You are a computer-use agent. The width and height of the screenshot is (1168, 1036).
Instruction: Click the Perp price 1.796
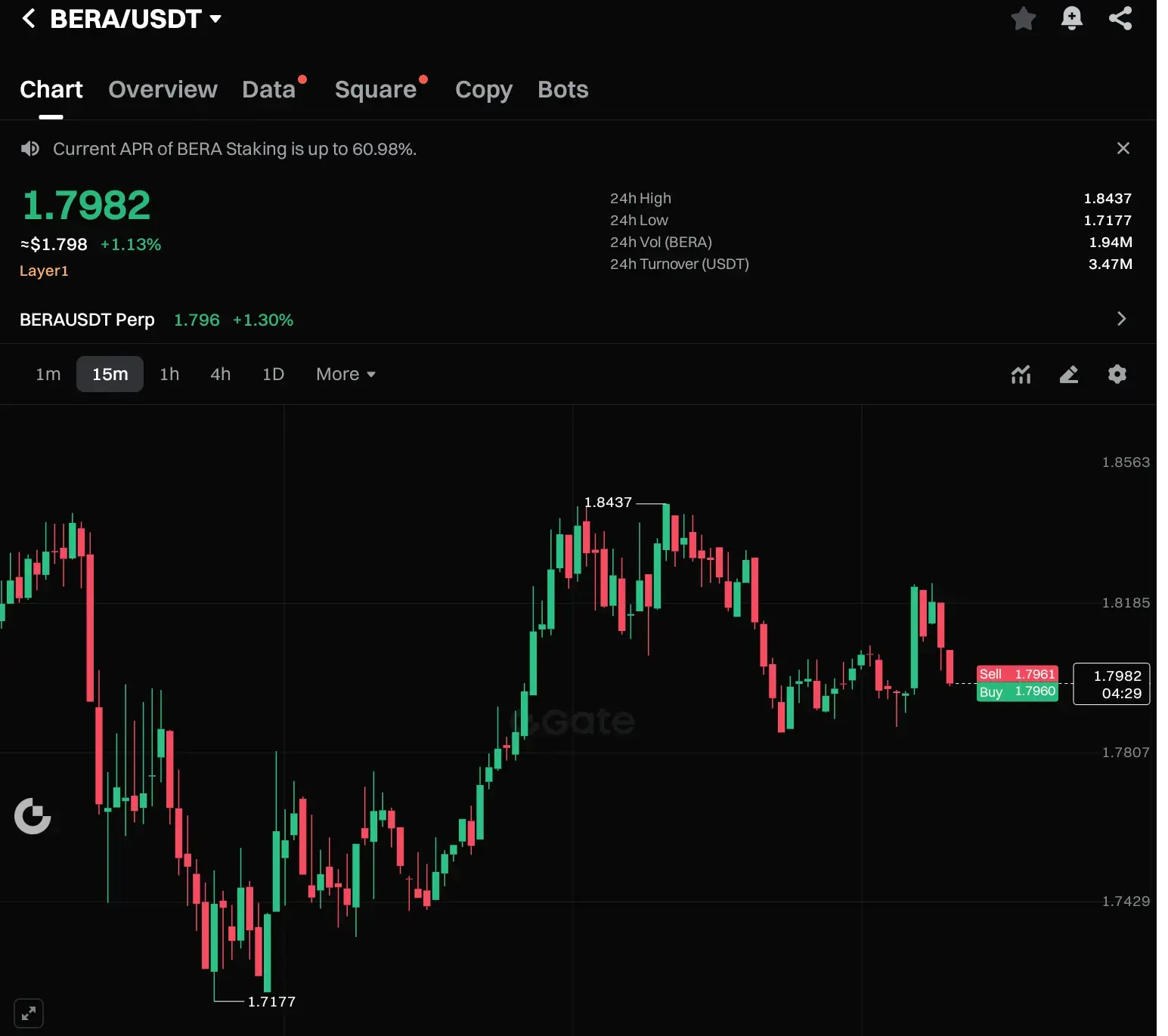tap(197, 320)
